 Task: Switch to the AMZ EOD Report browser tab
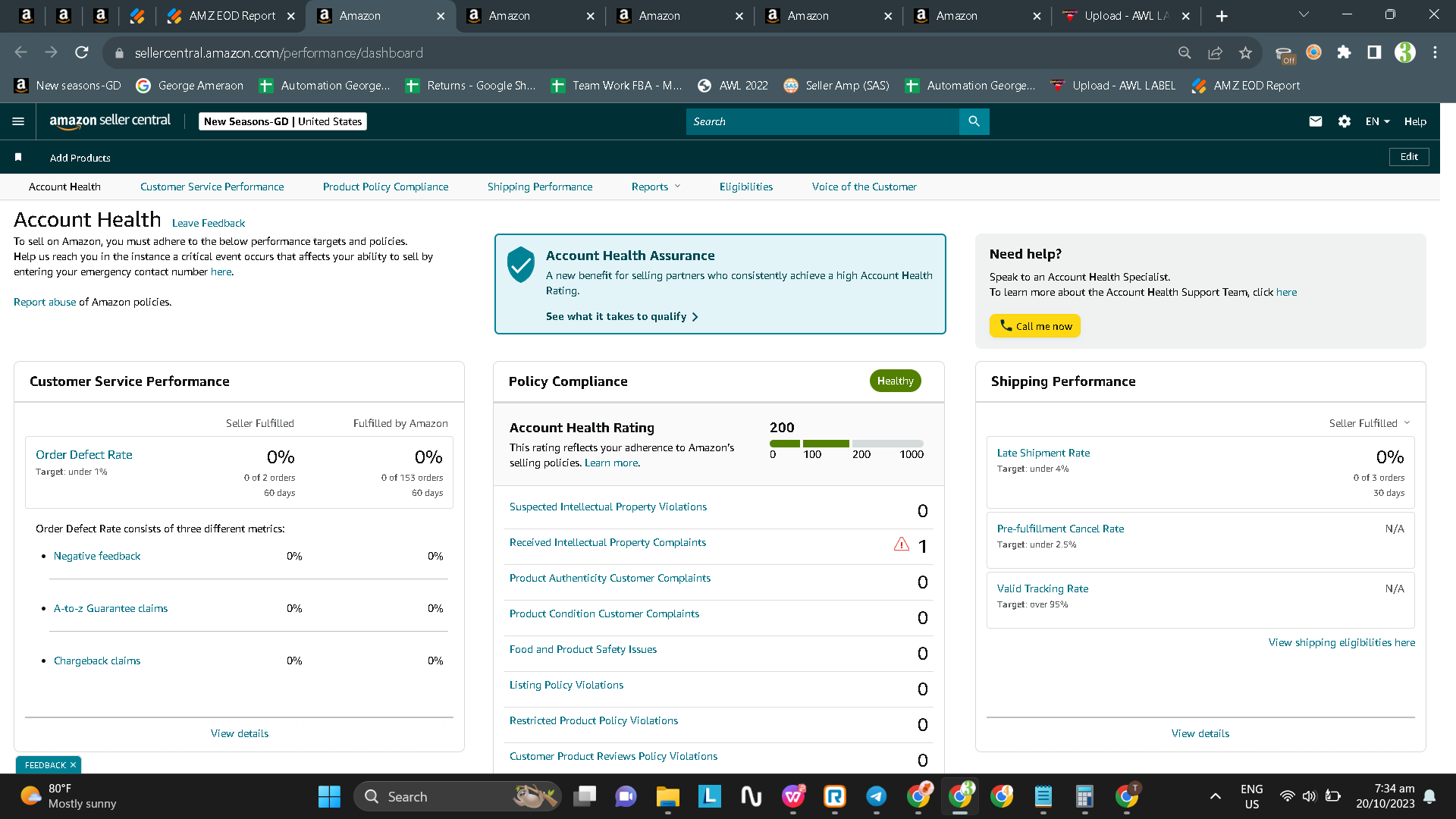click(x=232, y=16)
